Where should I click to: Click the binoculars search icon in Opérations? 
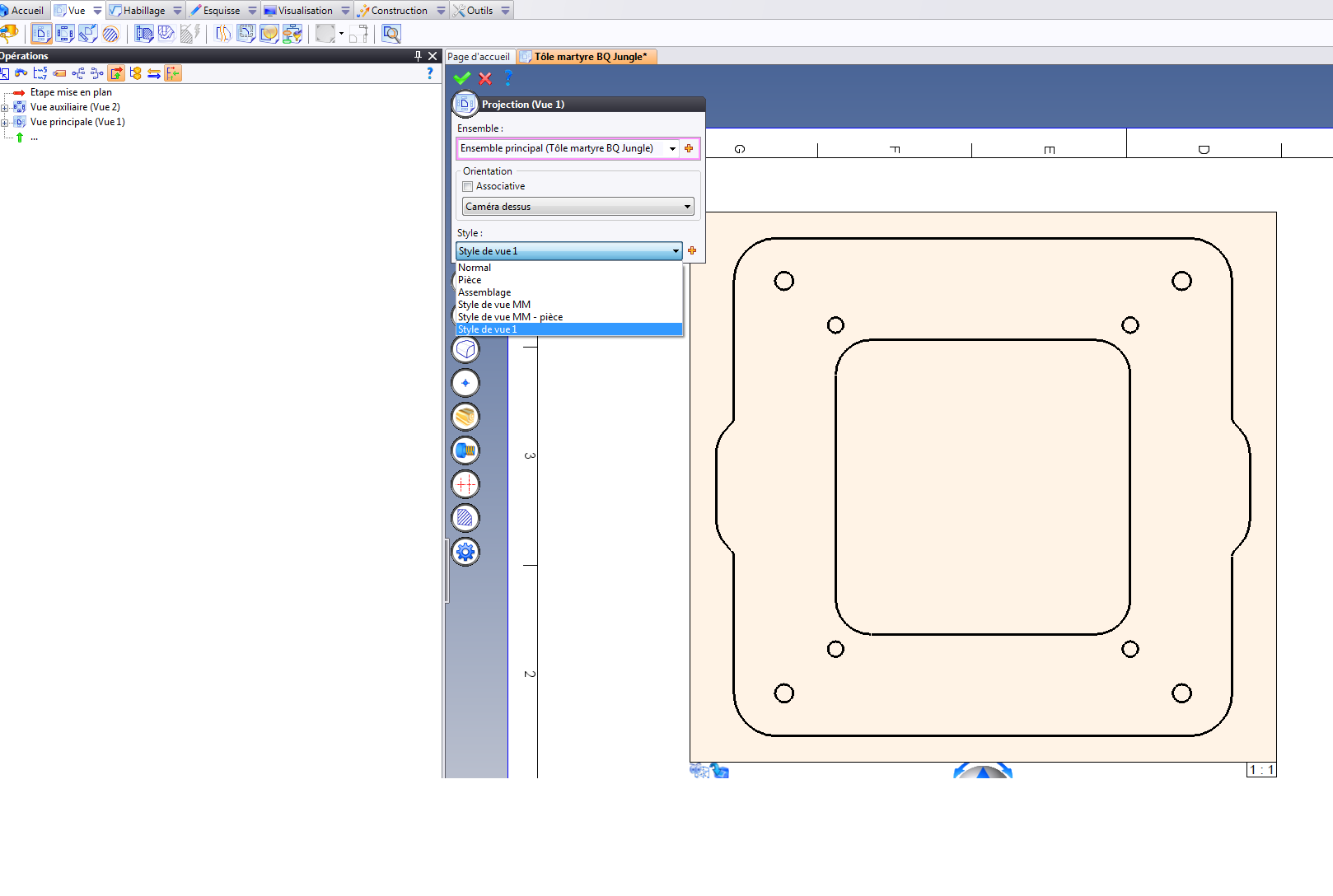pyautogui.click(x=21, y=73)
